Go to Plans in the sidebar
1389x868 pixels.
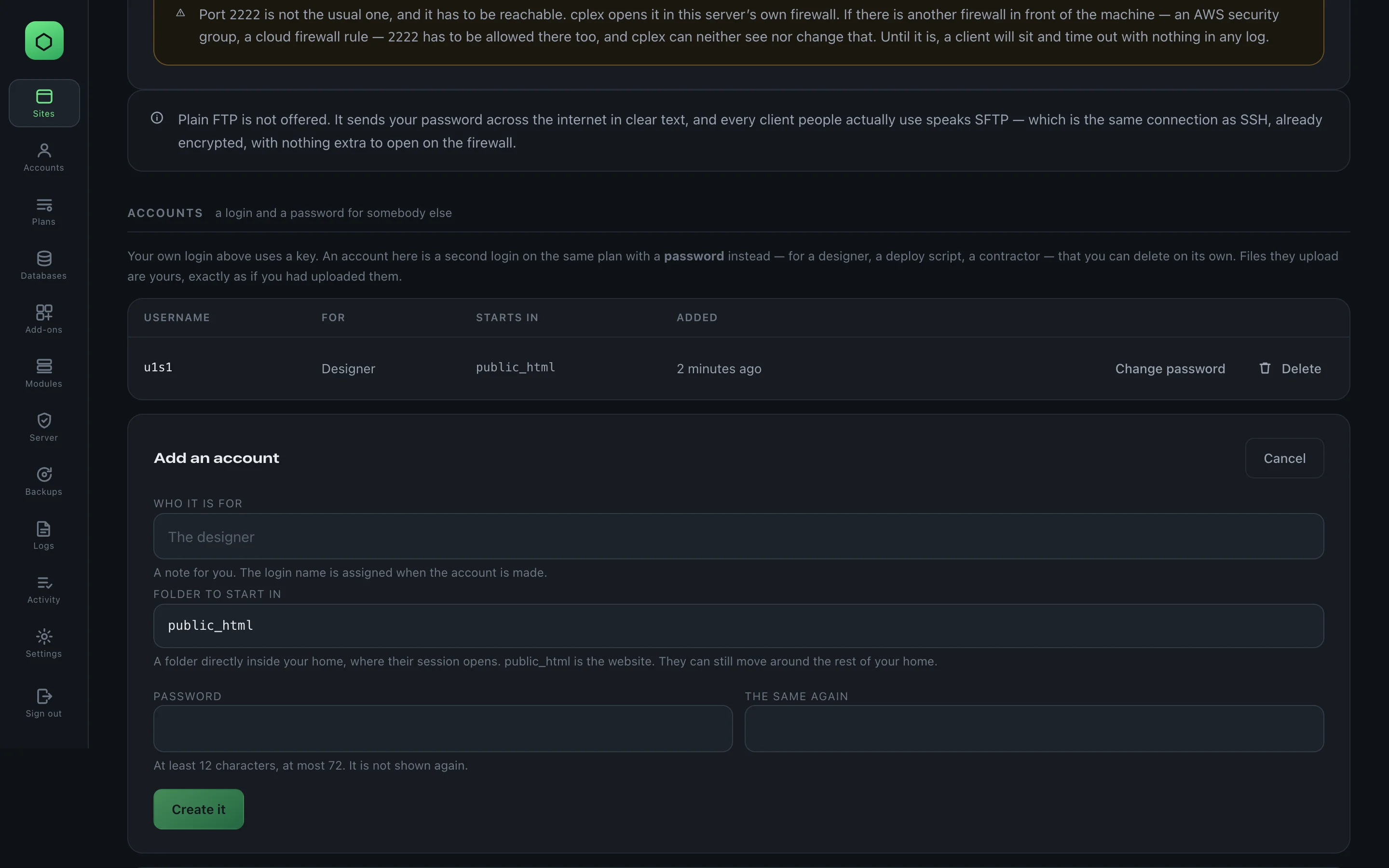click(x=44, y=211)
